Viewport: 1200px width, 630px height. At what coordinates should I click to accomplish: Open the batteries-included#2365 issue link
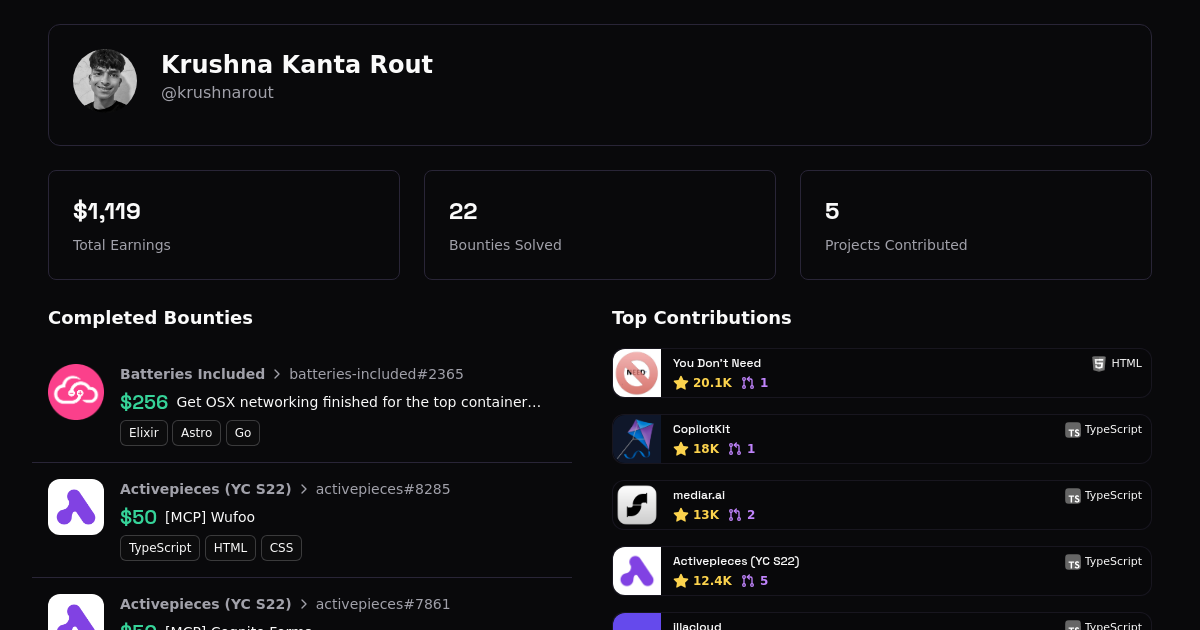[x=376, y=374]
